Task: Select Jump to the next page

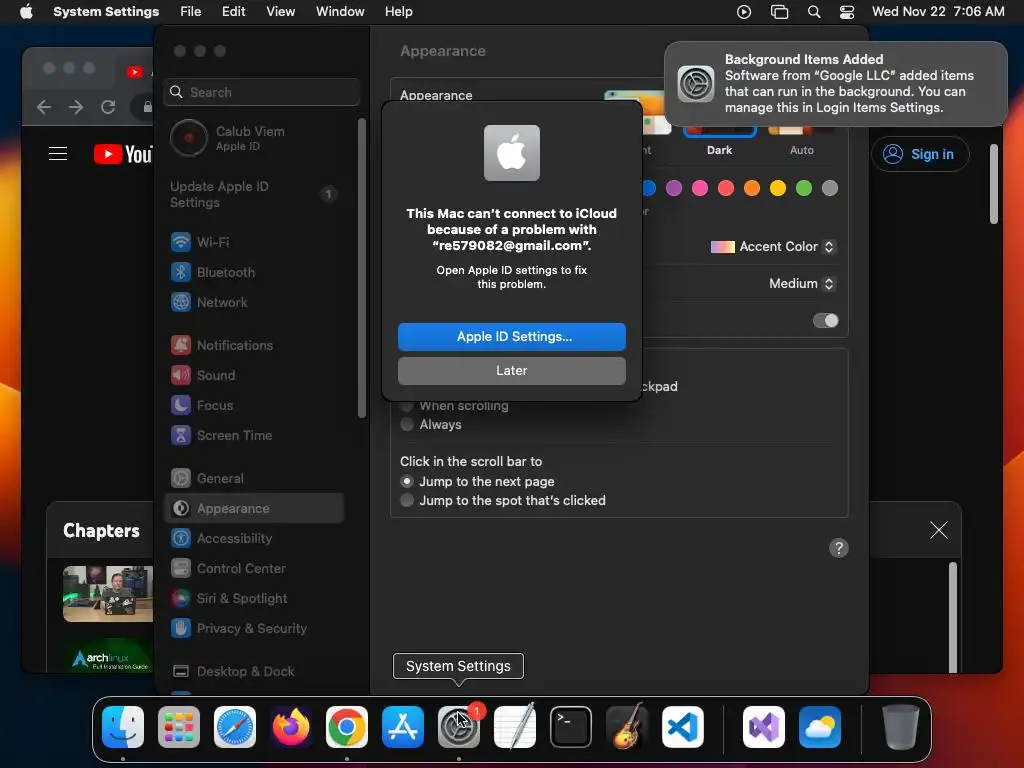Action: click(x=407, y=481)
